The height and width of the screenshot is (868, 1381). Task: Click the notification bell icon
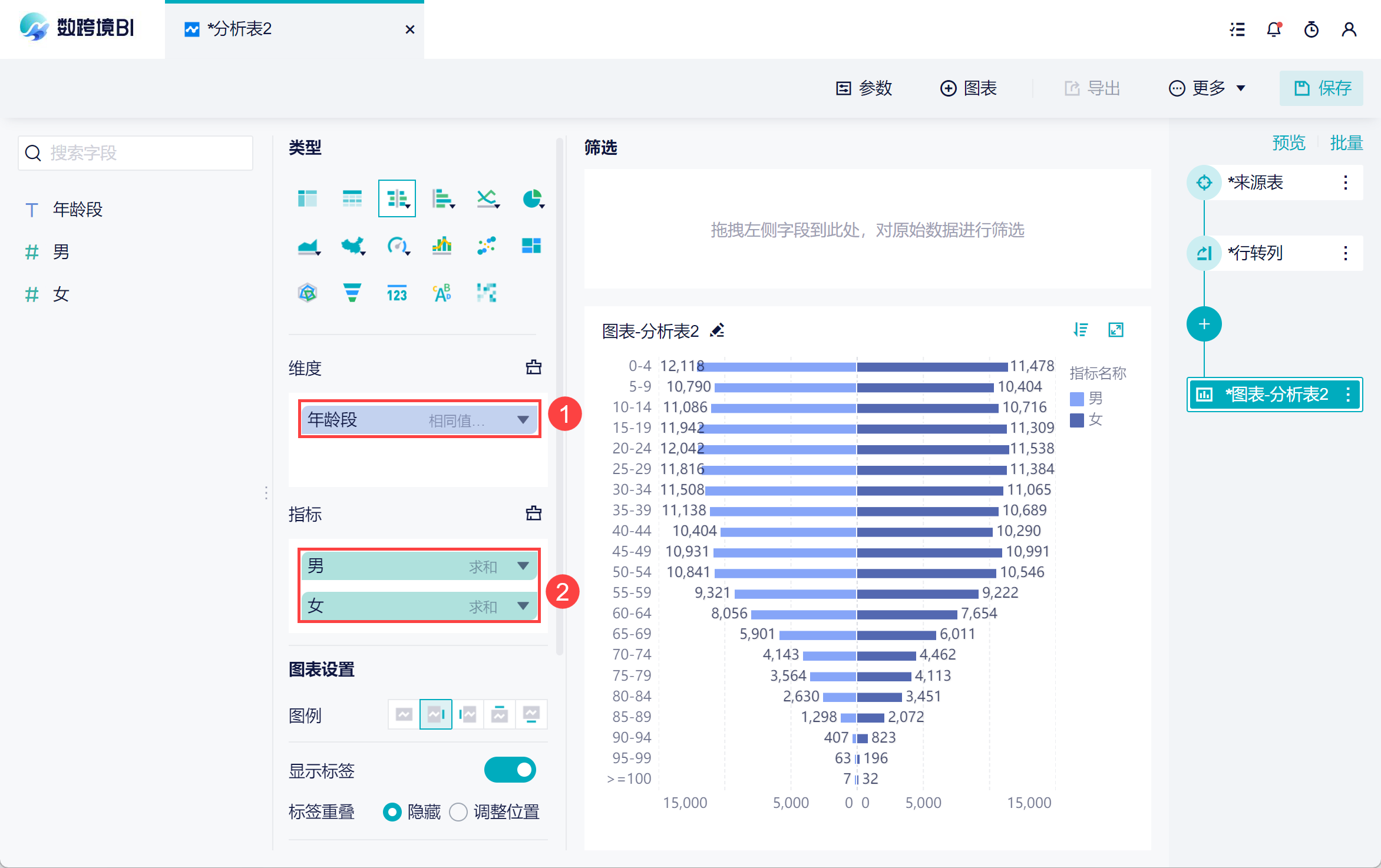point(1274,29)
